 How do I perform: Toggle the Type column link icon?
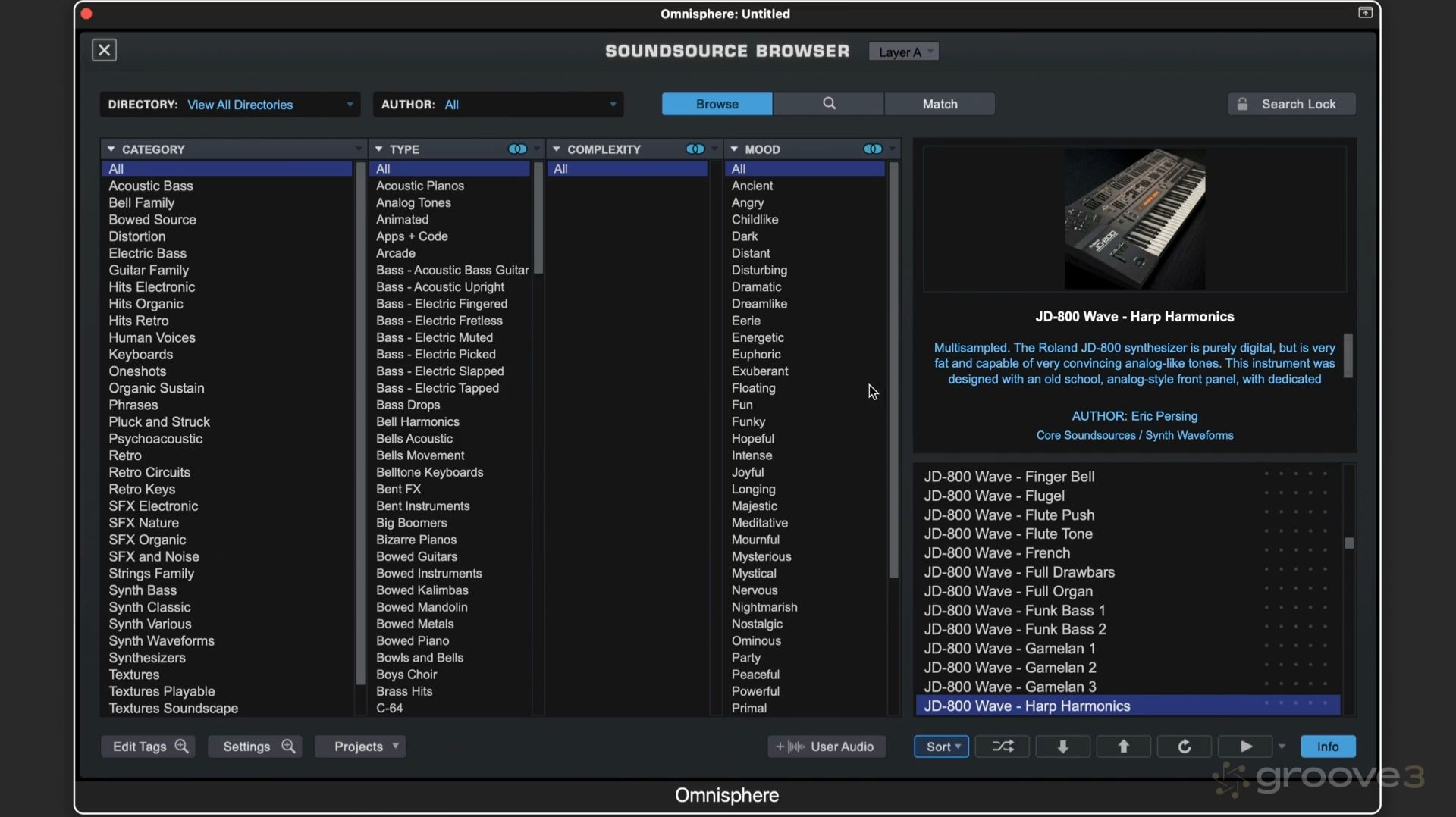tap(517, 149)
